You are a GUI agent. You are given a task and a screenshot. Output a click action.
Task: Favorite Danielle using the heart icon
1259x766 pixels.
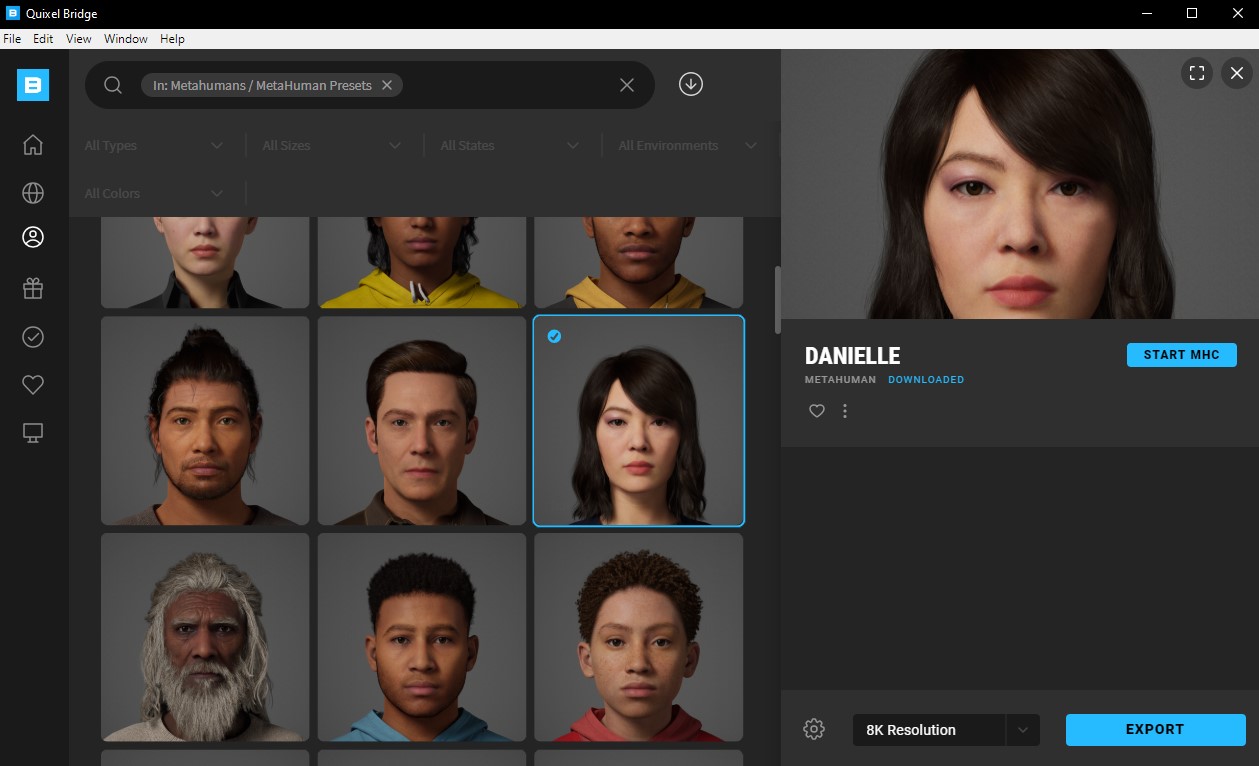click(816, 411)
